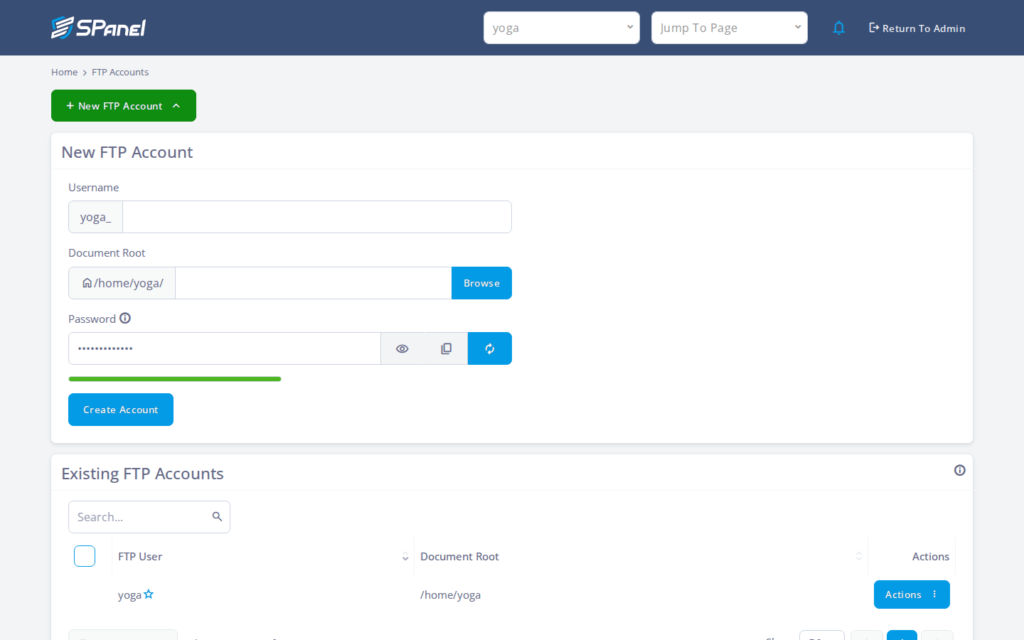This screenshot has height=640, width=1024.
Task: Go to Home breadcrumb
Action: (64, 72)
